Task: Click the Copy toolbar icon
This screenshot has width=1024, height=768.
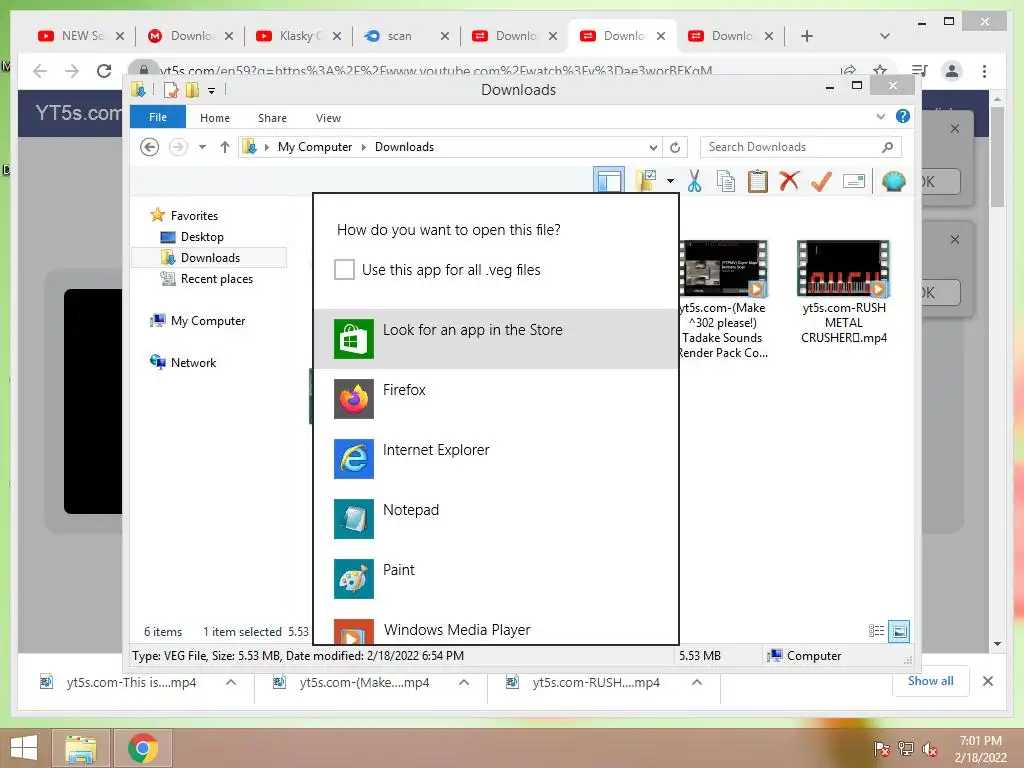Action: pyautogui.click(x=726, y=181)
